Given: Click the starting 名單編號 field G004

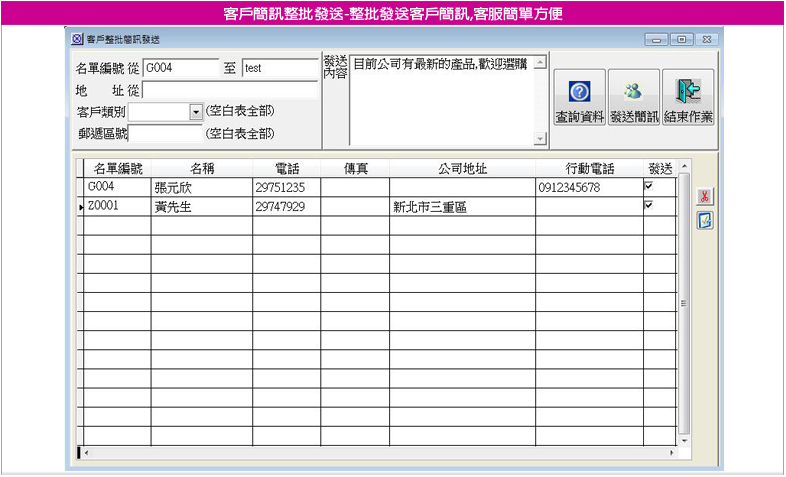Looking at the screenshot, I should click(180, 69).
